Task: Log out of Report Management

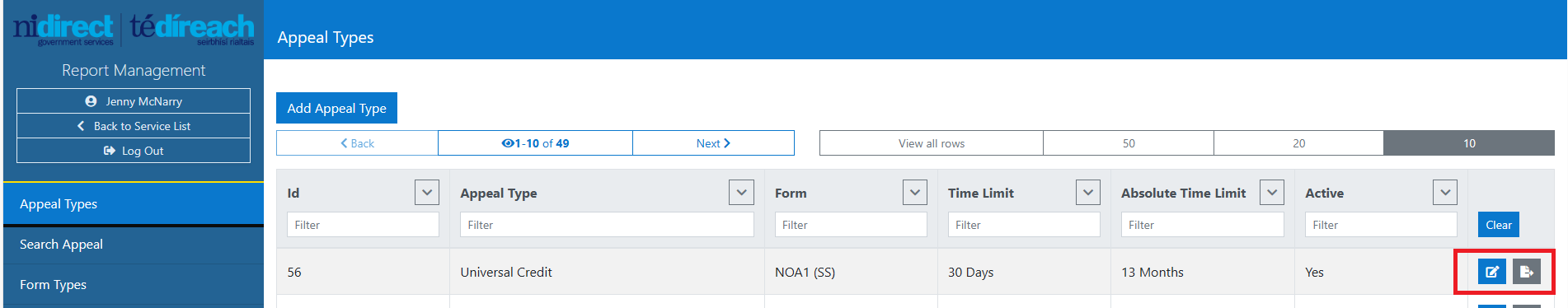Action: [x=134, y=151]
